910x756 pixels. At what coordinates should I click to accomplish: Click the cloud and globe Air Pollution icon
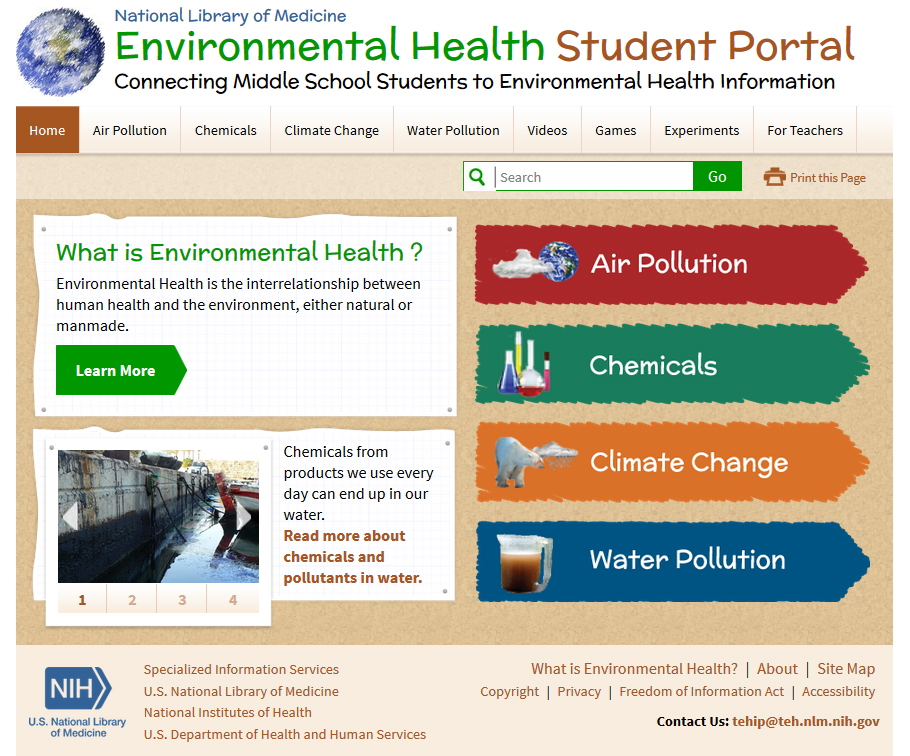(x=536, y=262)
